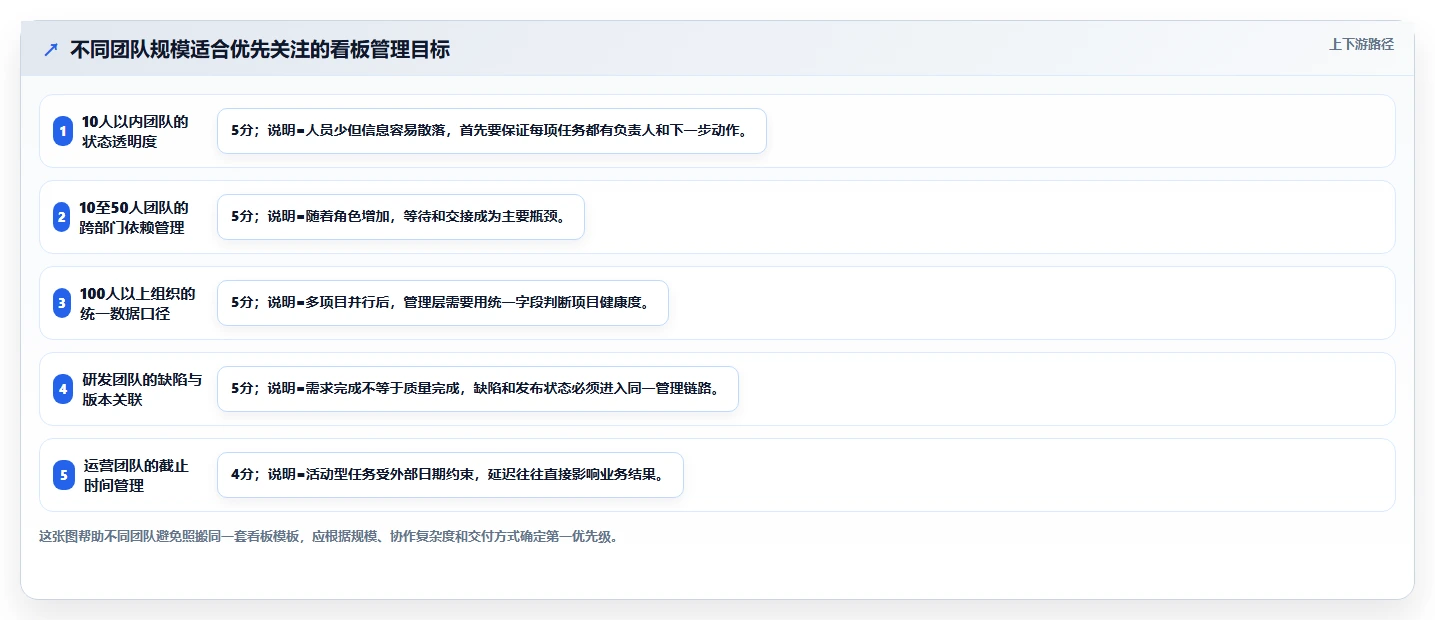This screenshot has height=620, width=1435.
Task: Click the note about 负责人和下一步动作
Action: [x=492, y=131]
